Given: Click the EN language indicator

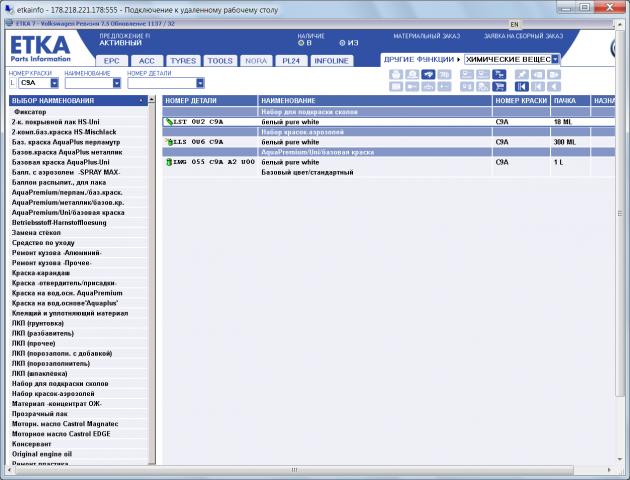Looking at the screenshot, I should (514, 25).
